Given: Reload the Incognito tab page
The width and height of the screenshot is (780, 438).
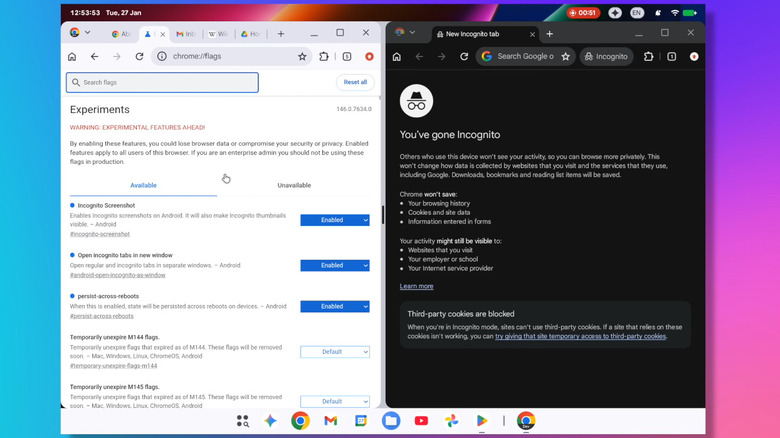Looking at the screenshot, I should pyautogui.click(x=464, y=57).
